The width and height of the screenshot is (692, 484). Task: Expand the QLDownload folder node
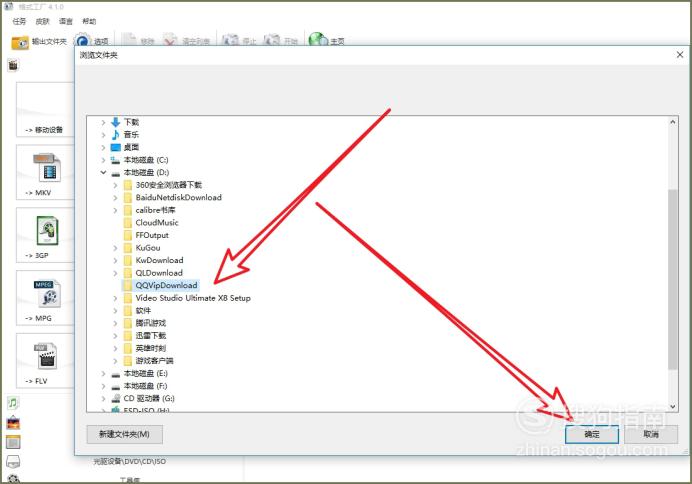(x=116, y=273)
